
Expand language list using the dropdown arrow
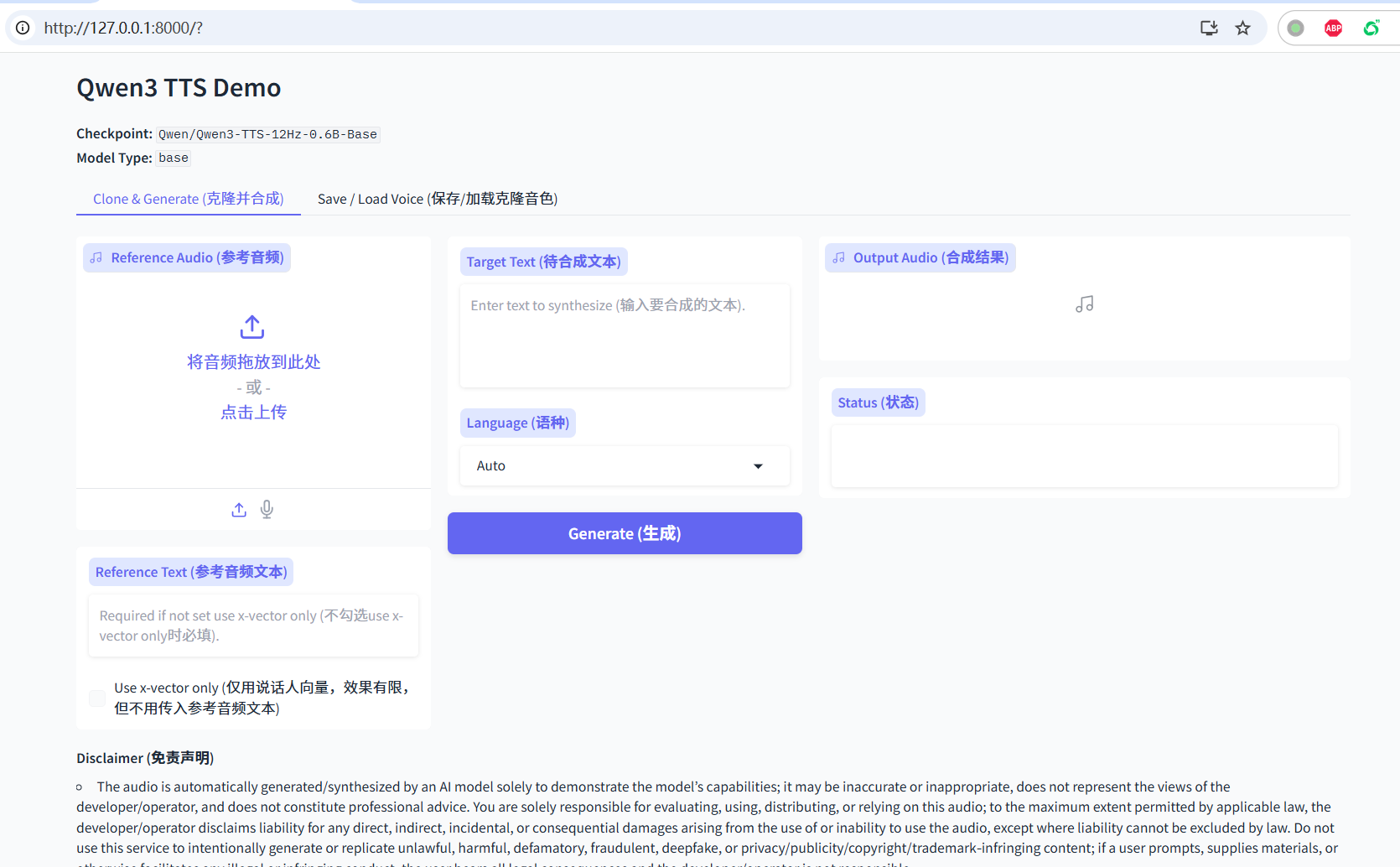758,466
